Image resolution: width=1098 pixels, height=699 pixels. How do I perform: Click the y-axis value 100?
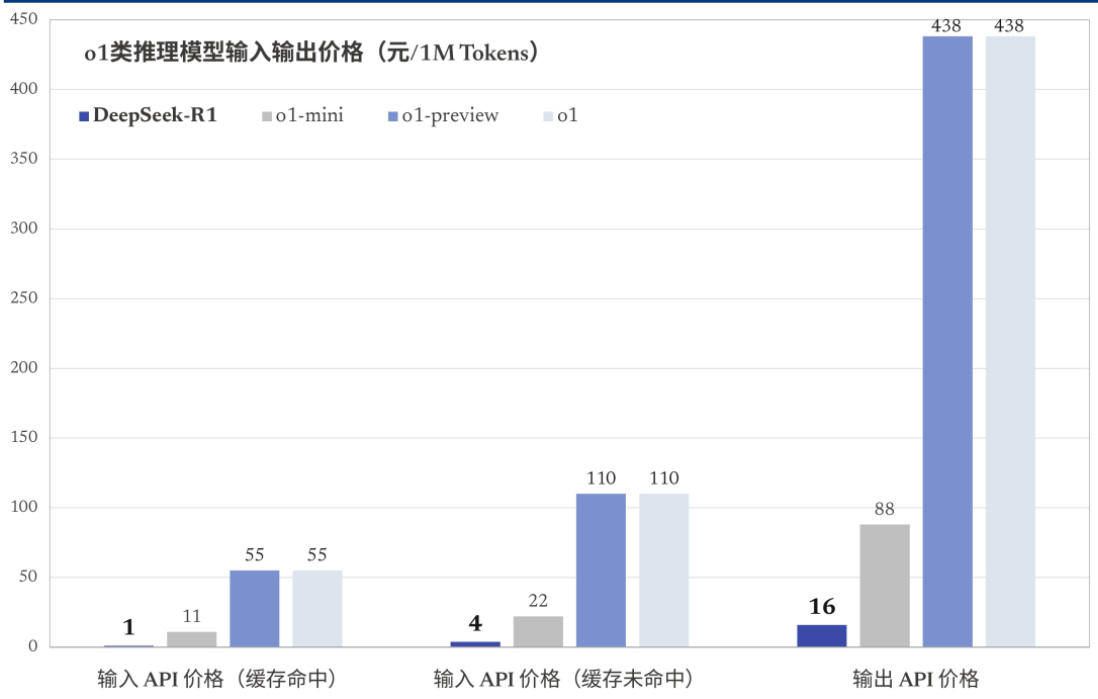point(24,507)
